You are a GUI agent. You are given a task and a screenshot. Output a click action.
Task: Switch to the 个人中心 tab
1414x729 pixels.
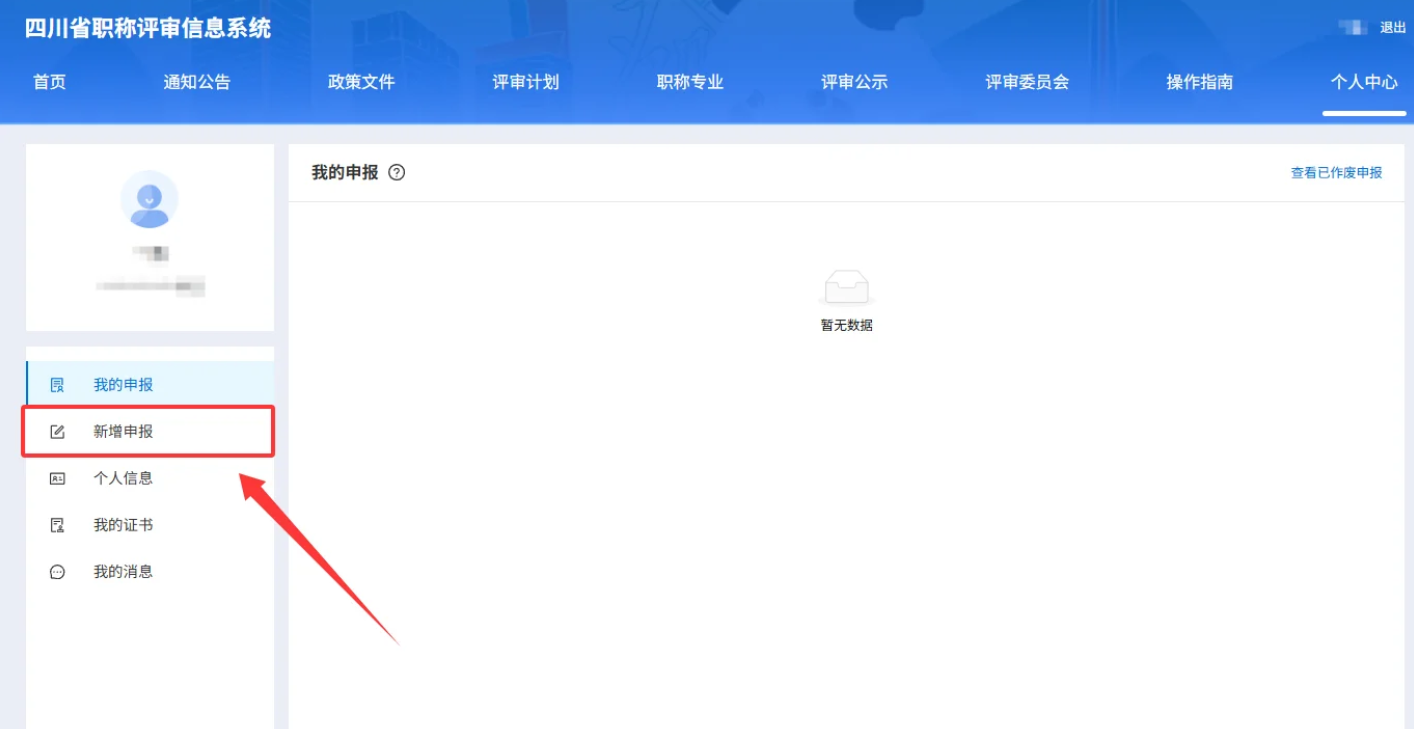pos(1364,82)
